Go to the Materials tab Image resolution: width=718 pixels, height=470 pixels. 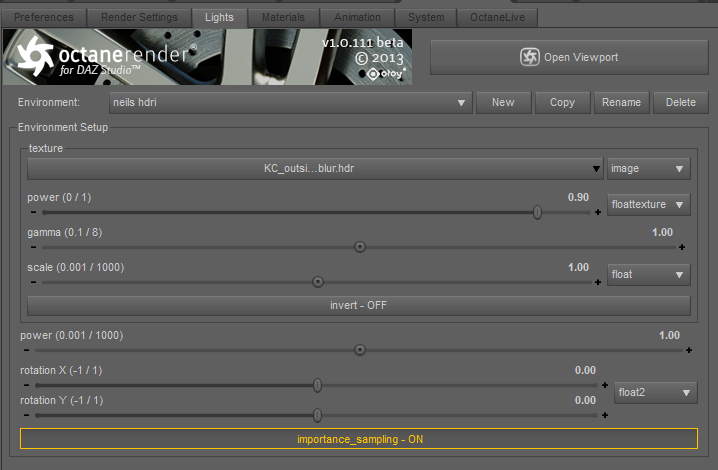(x=283, y=17)
